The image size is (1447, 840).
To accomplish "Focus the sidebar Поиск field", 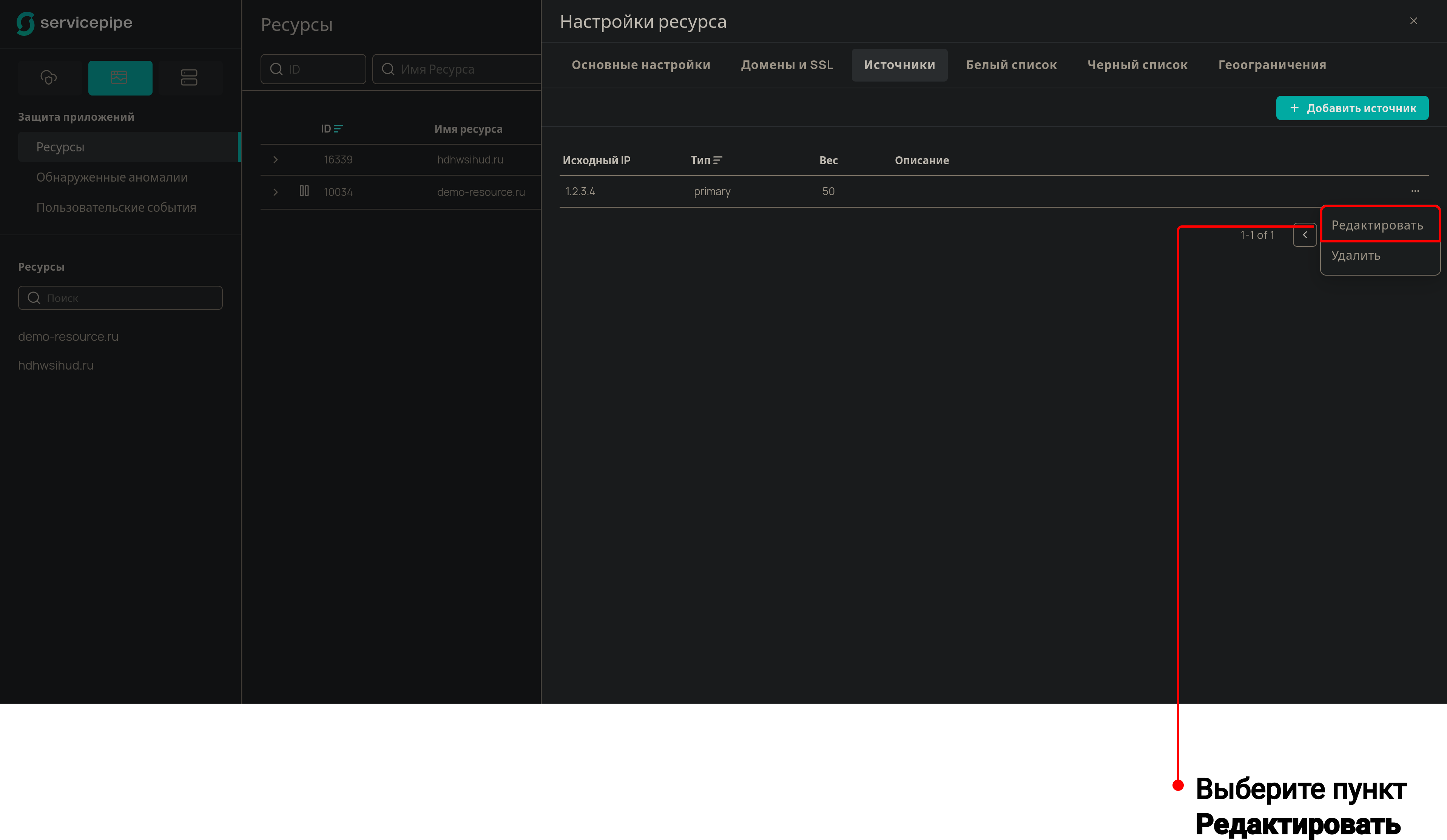I will point(120,298).
